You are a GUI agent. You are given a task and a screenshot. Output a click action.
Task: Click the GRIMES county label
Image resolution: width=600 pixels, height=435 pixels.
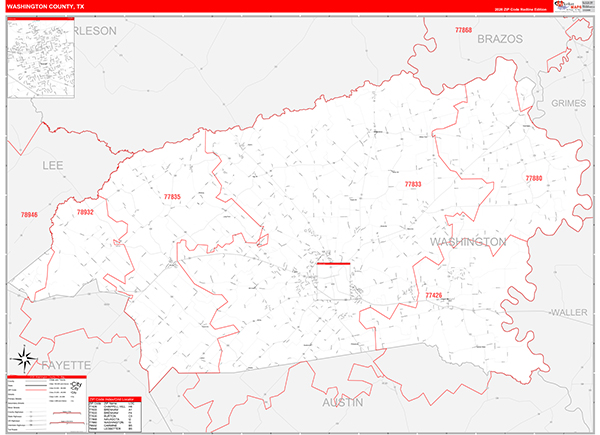pyautogui.click(x=569, y=103)
